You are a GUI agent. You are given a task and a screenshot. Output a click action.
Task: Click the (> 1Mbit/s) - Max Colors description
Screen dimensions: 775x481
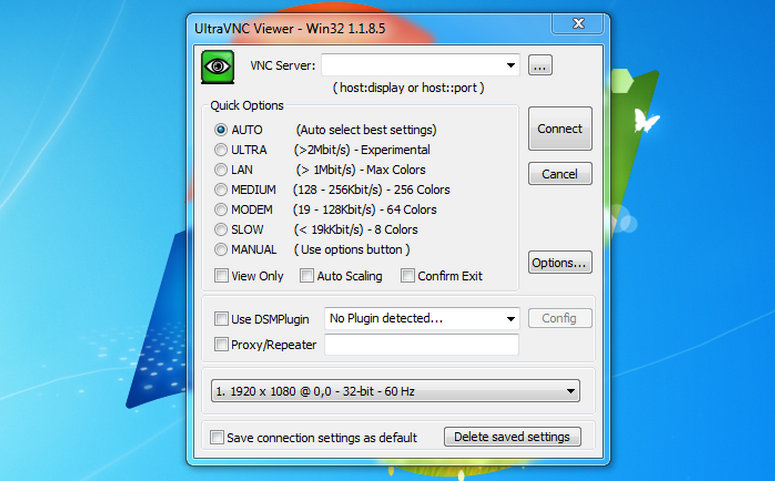361,170
